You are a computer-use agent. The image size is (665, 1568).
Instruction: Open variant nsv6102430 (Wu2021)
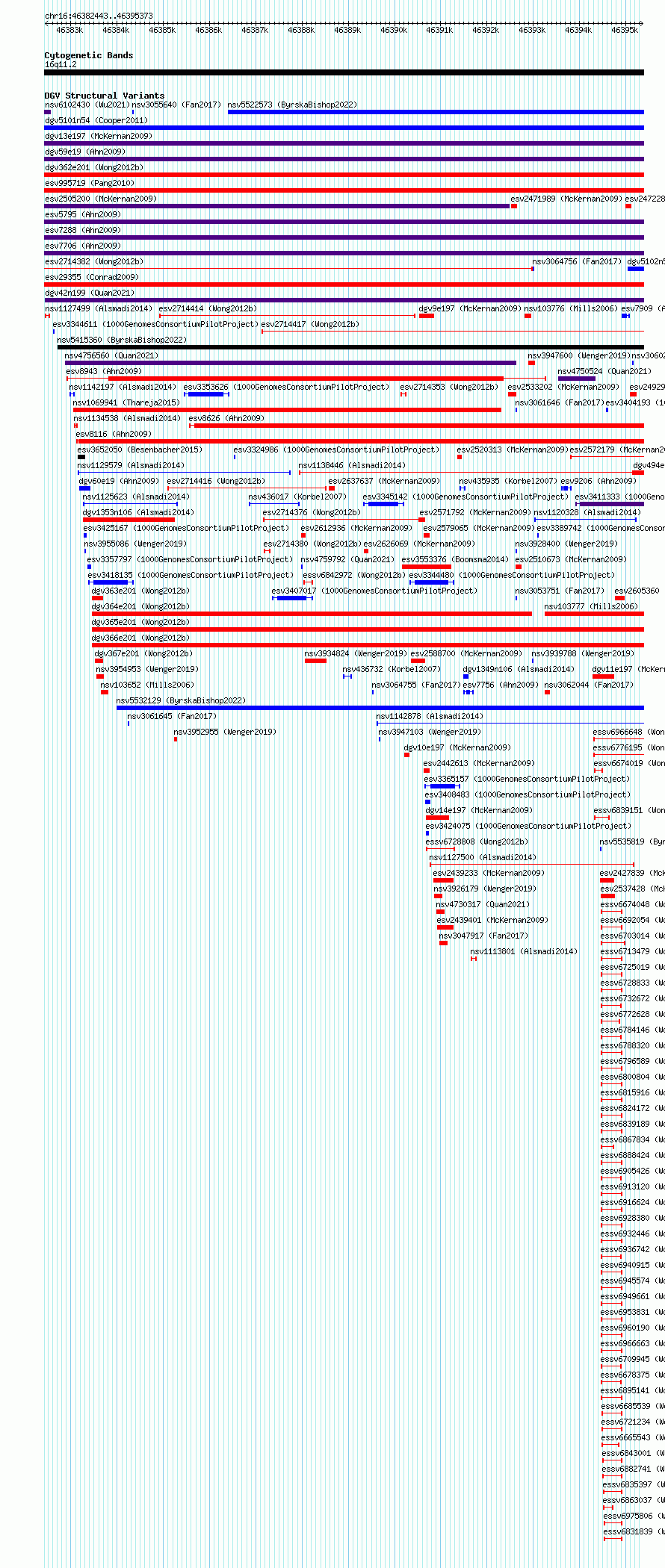[x=87, y=105]
